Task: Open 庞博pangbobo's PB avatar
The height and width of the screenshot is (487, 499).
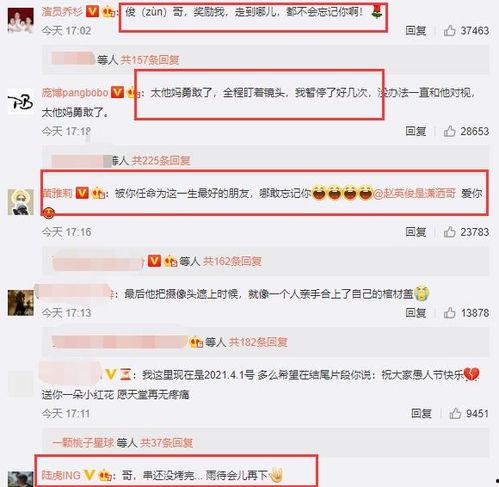Action: pyautogui.click(x=21, y=102)
